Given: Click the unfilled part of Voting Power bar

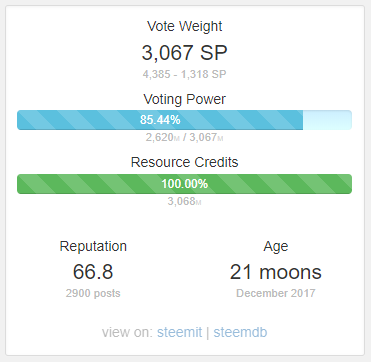Looking at the screenshot, I should point(327,120).
